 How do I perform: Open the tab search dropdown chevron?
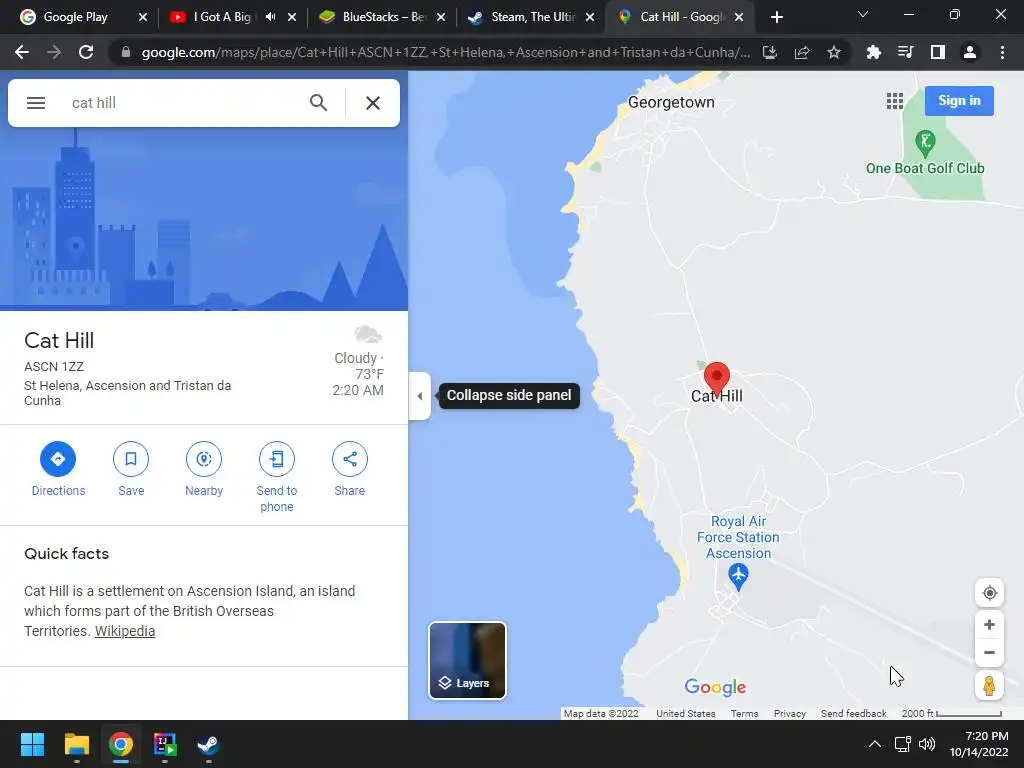[863, 14]
